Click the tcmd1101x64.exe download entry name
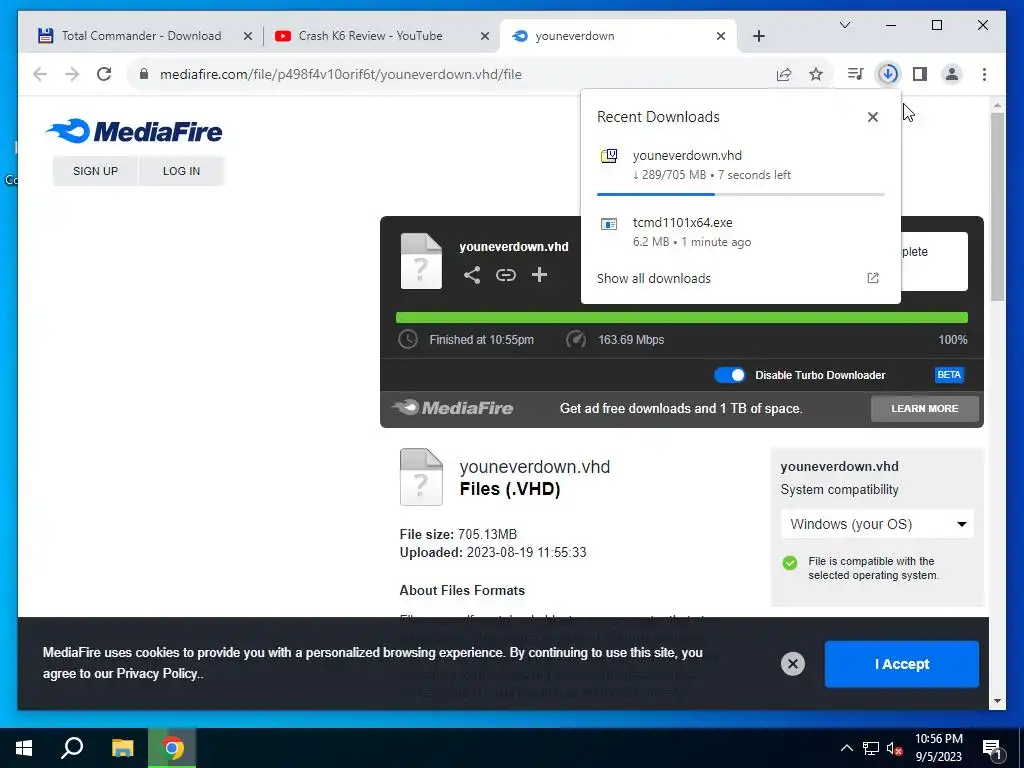Screen dimensions: 1024x768 (682, 223)
